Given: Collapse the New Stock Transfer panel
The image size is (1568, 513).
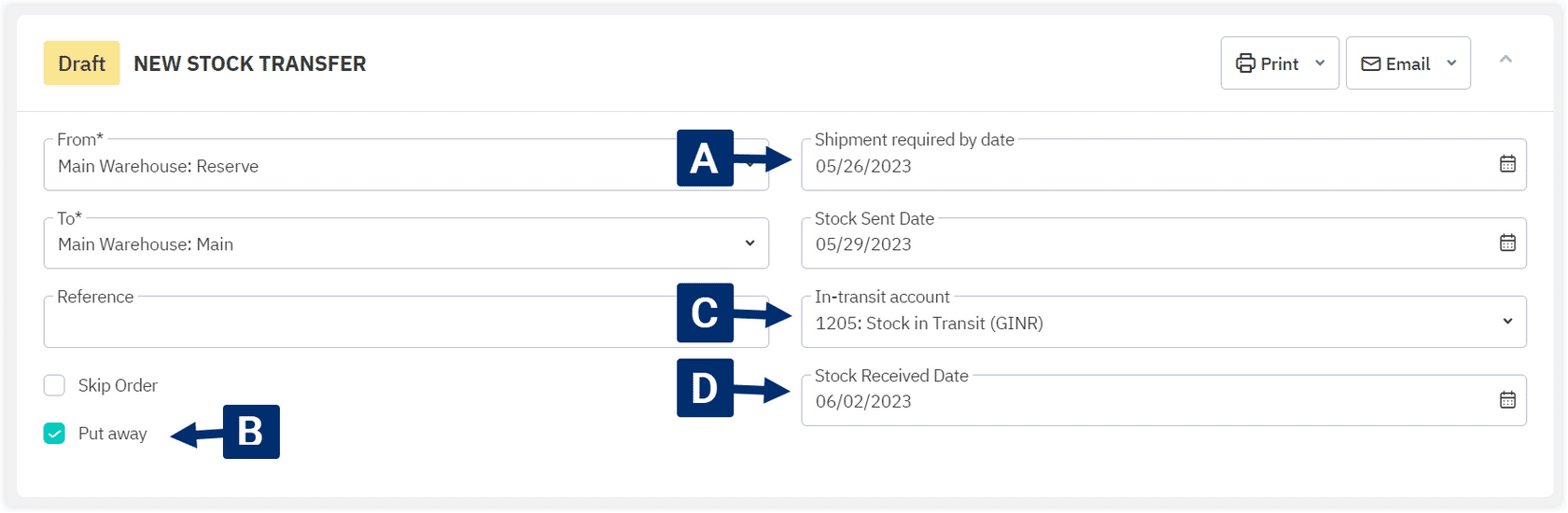Looking at the screenshot, I should pos(1505,60).
